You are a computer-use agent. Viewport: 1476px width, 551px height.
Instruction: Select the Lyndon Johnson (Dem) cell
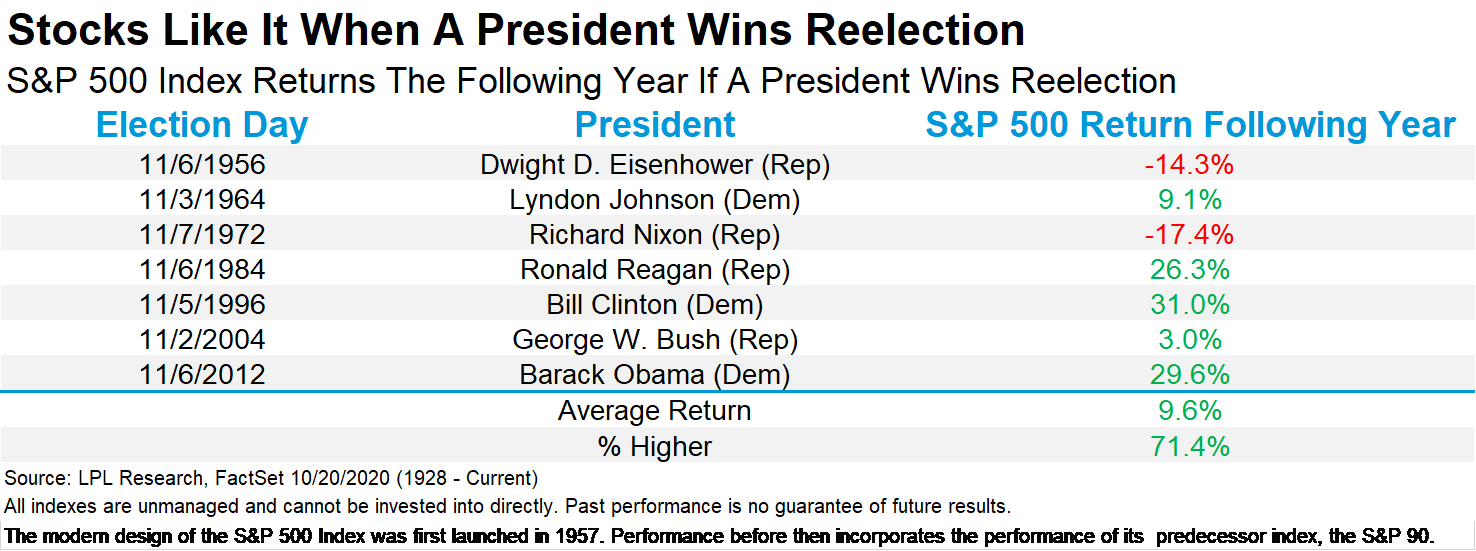655,199
